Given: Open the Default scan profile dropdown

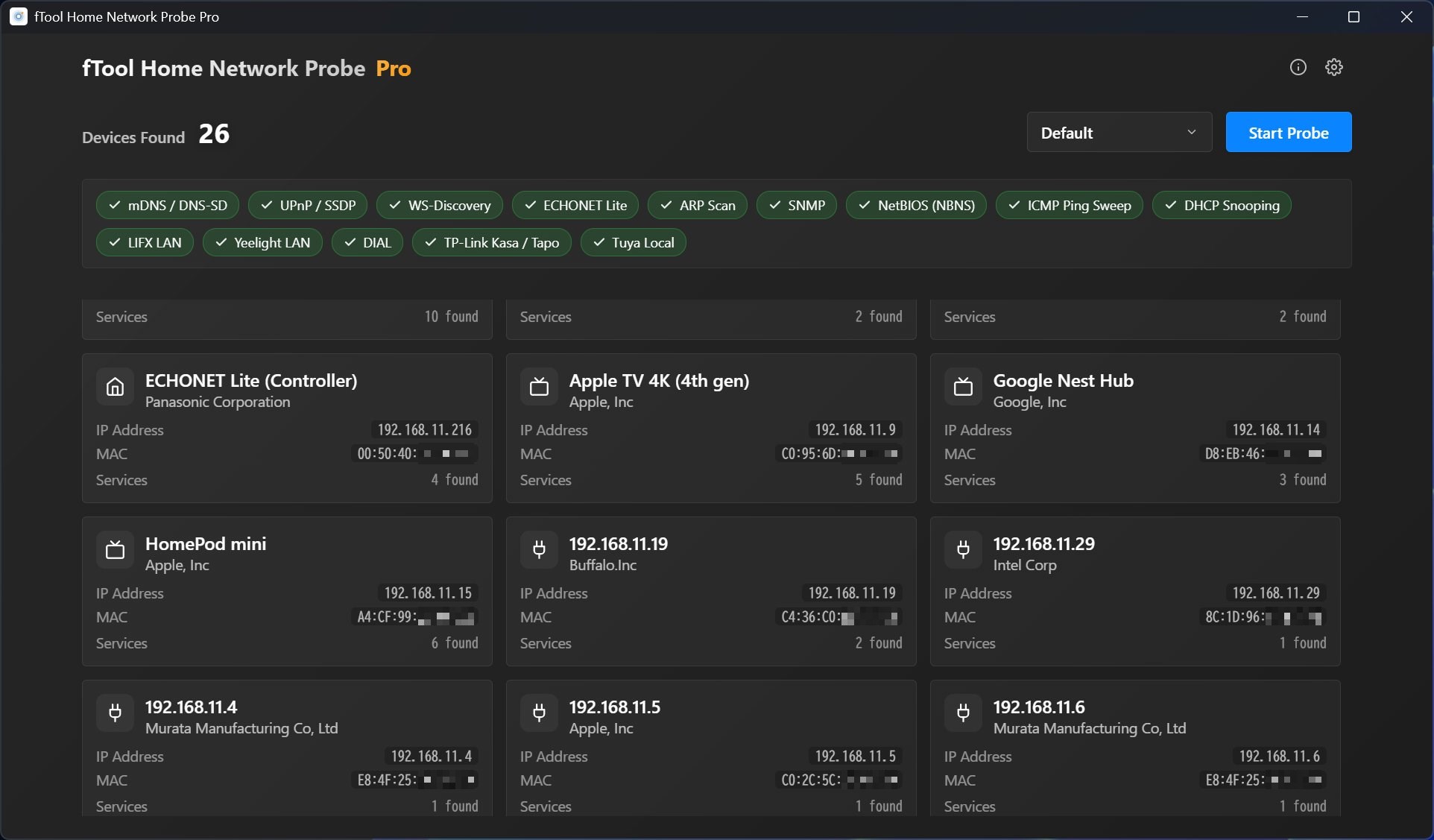Looking at the screenshot, I should pos(1119,132).
